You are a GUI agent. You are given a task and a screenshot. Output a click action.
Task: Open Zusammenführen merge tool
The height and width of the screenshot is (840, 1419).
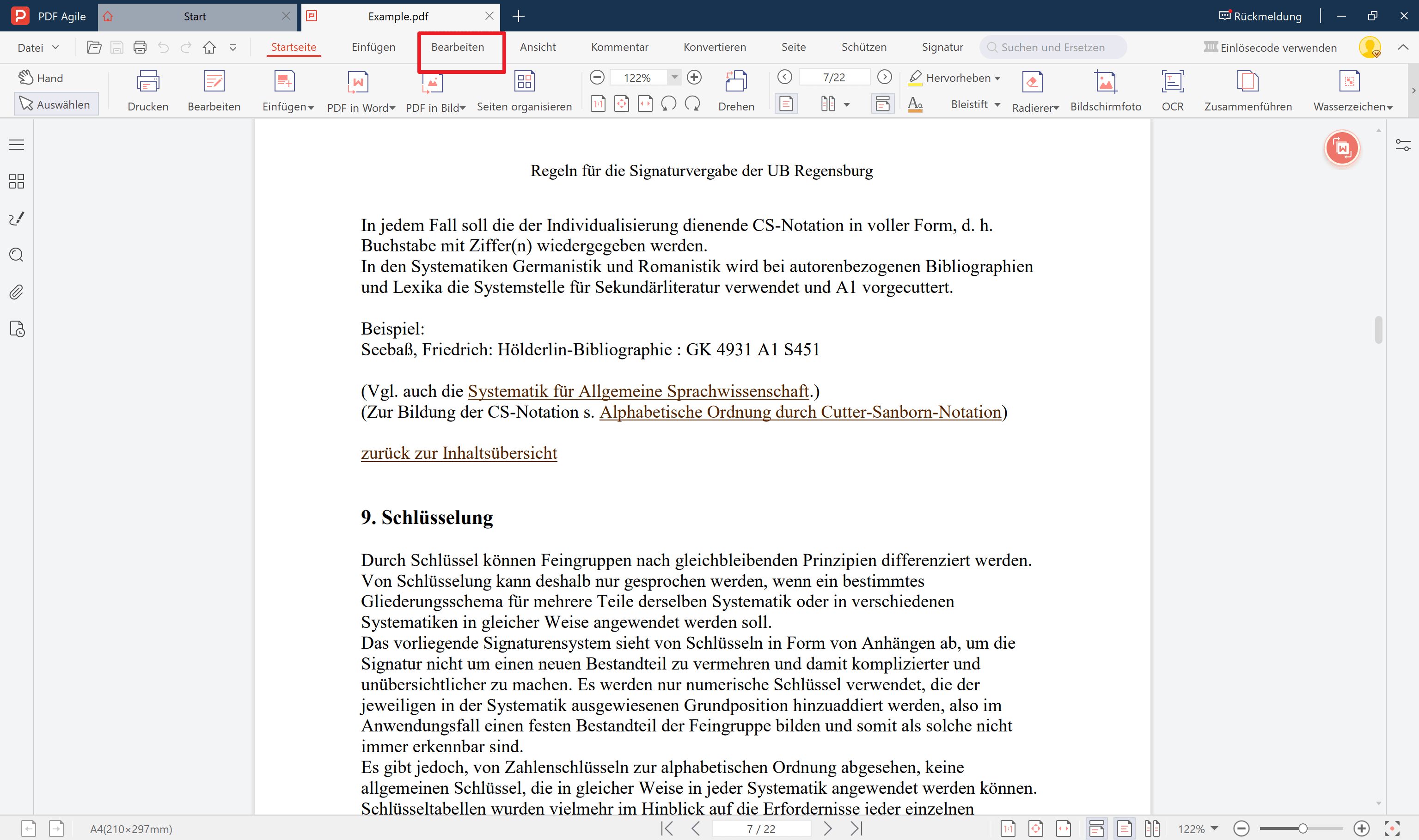click(1248, 91)
